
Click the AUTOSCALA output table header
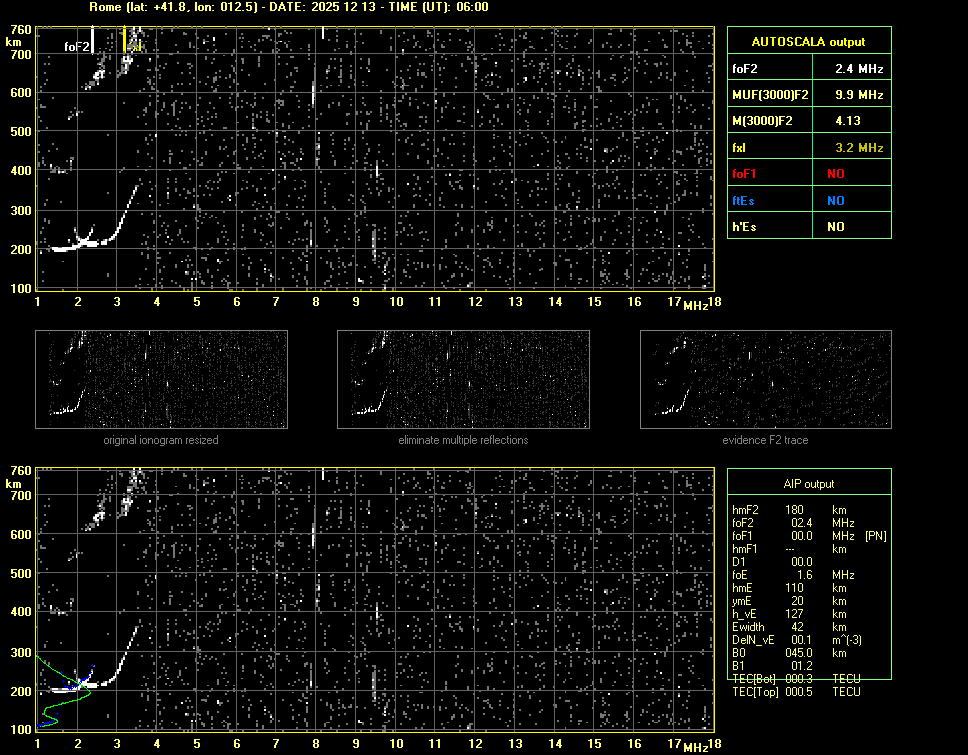[809, 42]
